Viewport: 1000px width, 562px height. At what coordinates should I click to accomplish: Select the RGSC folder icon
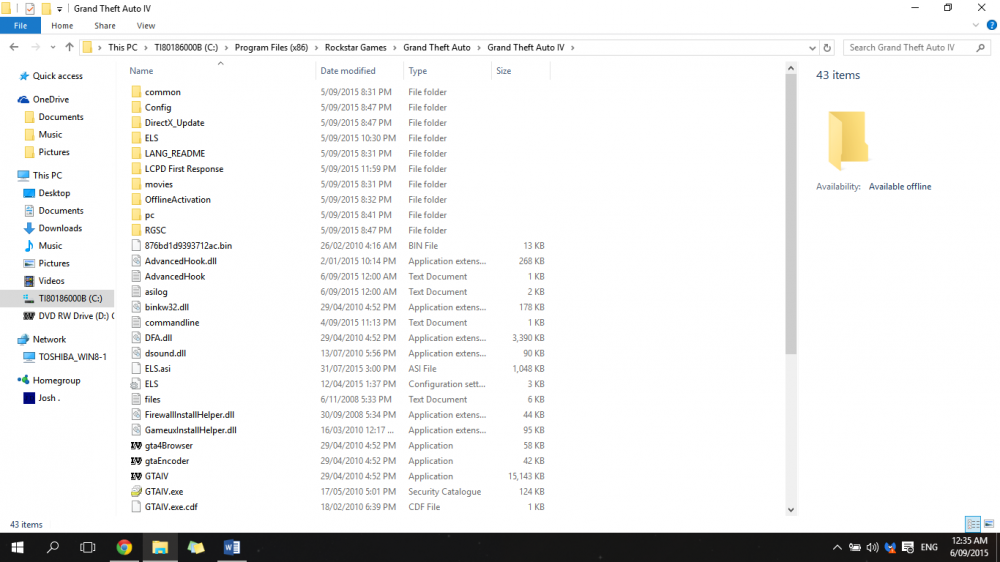coord(136,230)
